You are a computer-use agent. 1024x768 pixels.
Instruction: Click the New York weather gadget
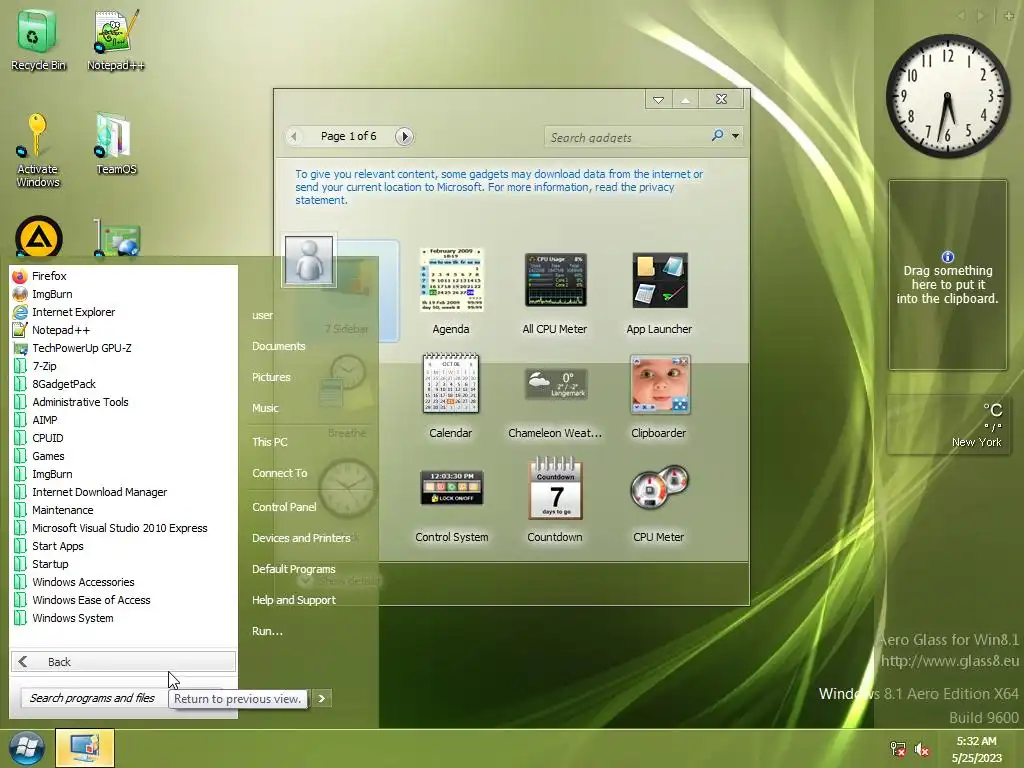[948, 424]
